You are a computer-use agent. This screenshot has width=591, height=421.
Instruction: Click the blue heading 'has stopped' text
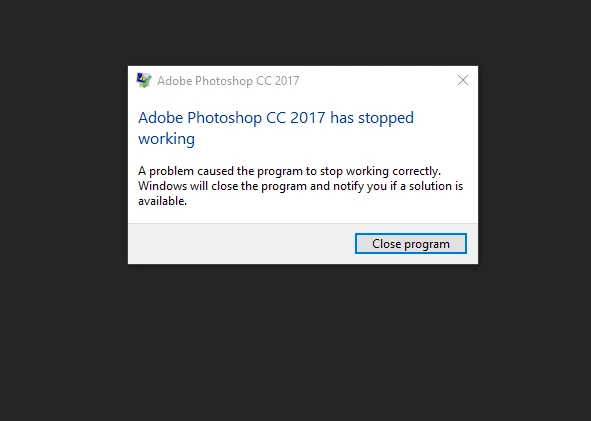coord(372,118)
